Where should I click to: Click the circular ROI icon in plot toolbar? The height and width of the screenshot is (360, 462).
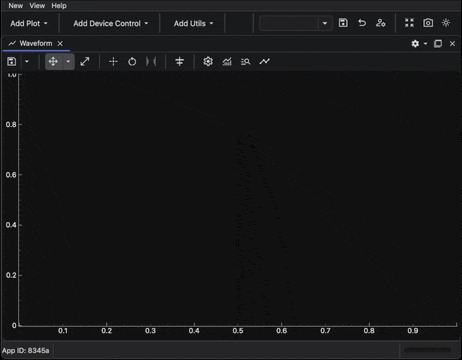click(132, 62)
